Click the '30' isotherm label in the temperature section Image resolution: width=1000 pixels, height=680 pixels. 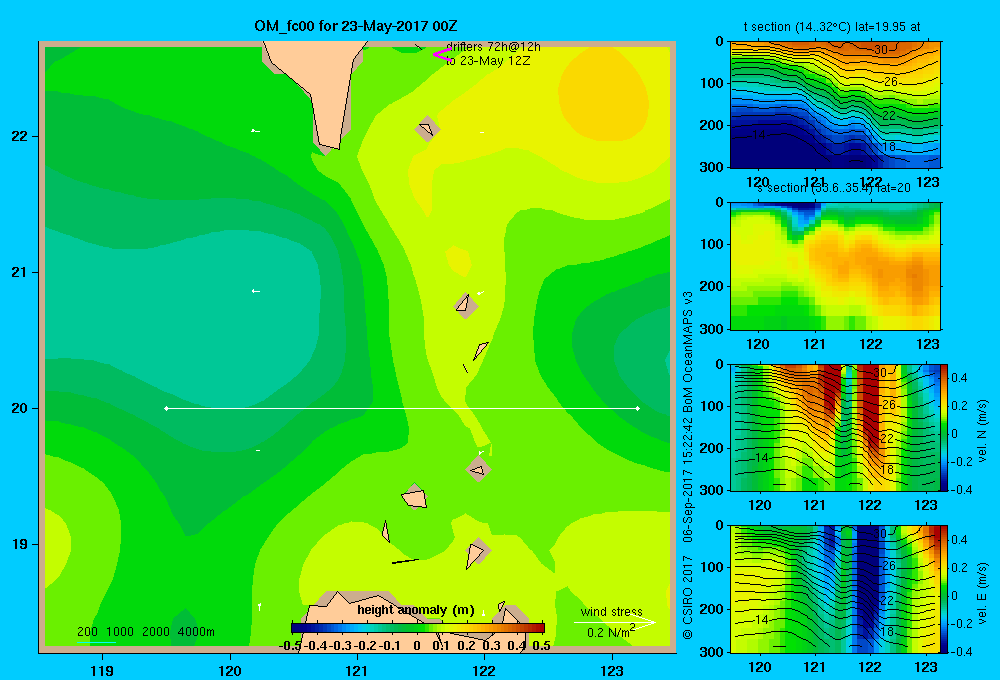881,50
